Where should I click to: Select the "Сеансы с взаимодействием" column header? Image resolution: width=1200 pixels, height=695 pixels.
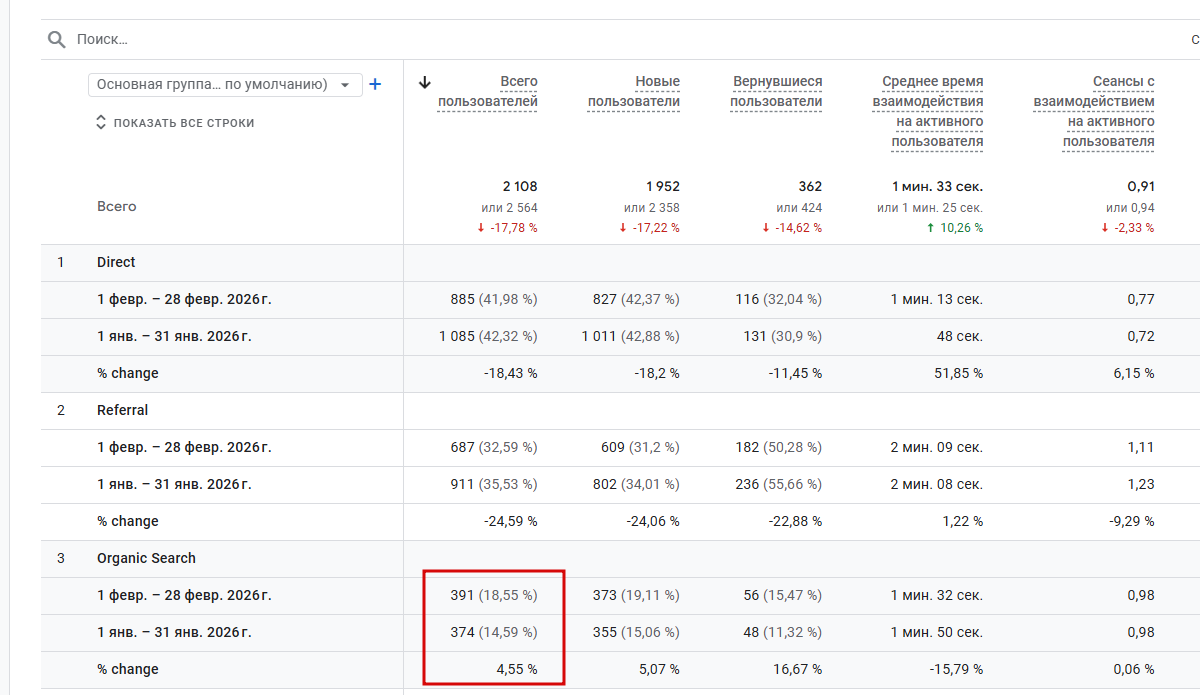[x=1094, y=111]
